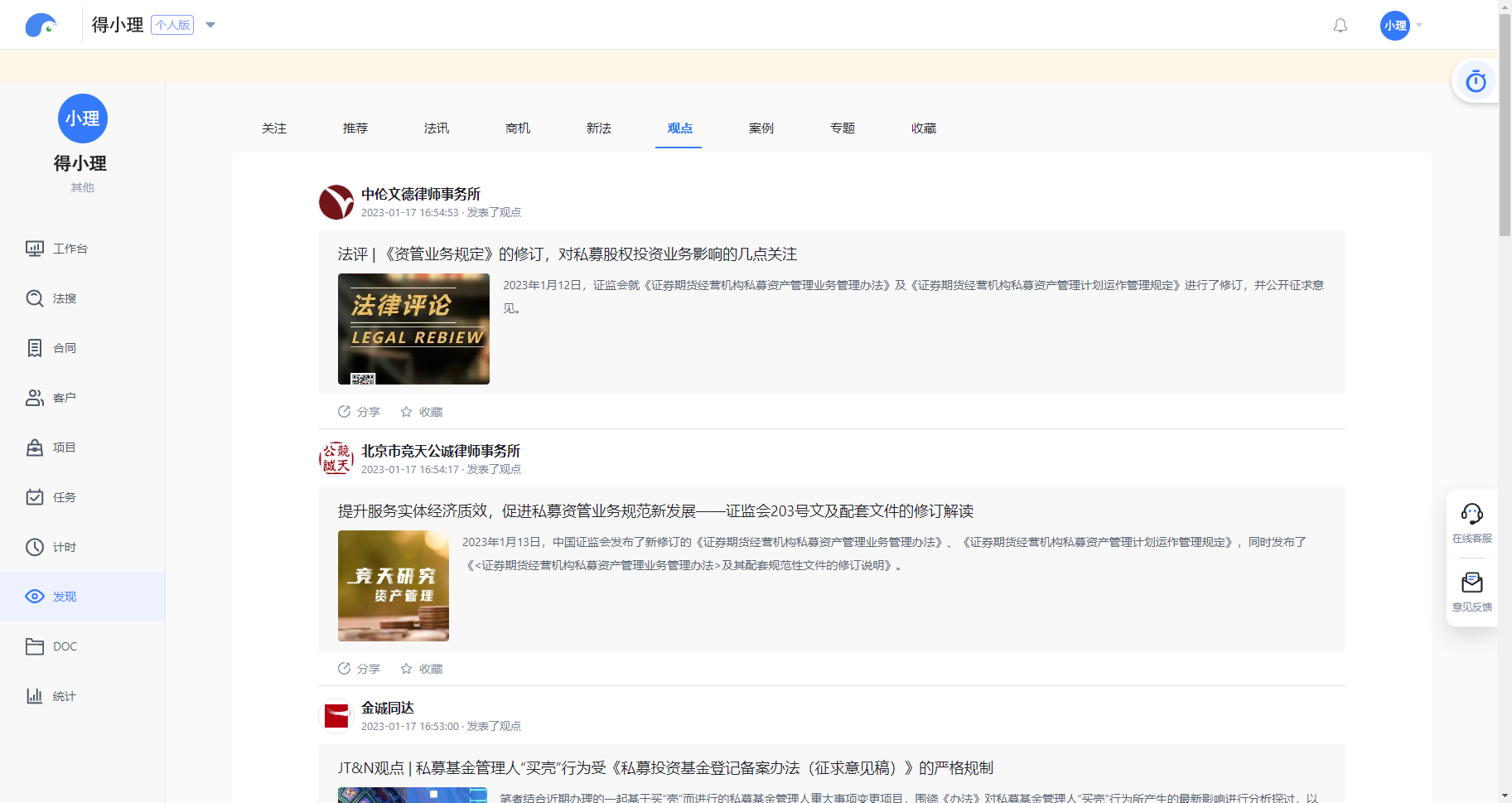Viewport: 1512px width, 803px height.
Task: Switch to the 法讯 tab
Action: 437,128
